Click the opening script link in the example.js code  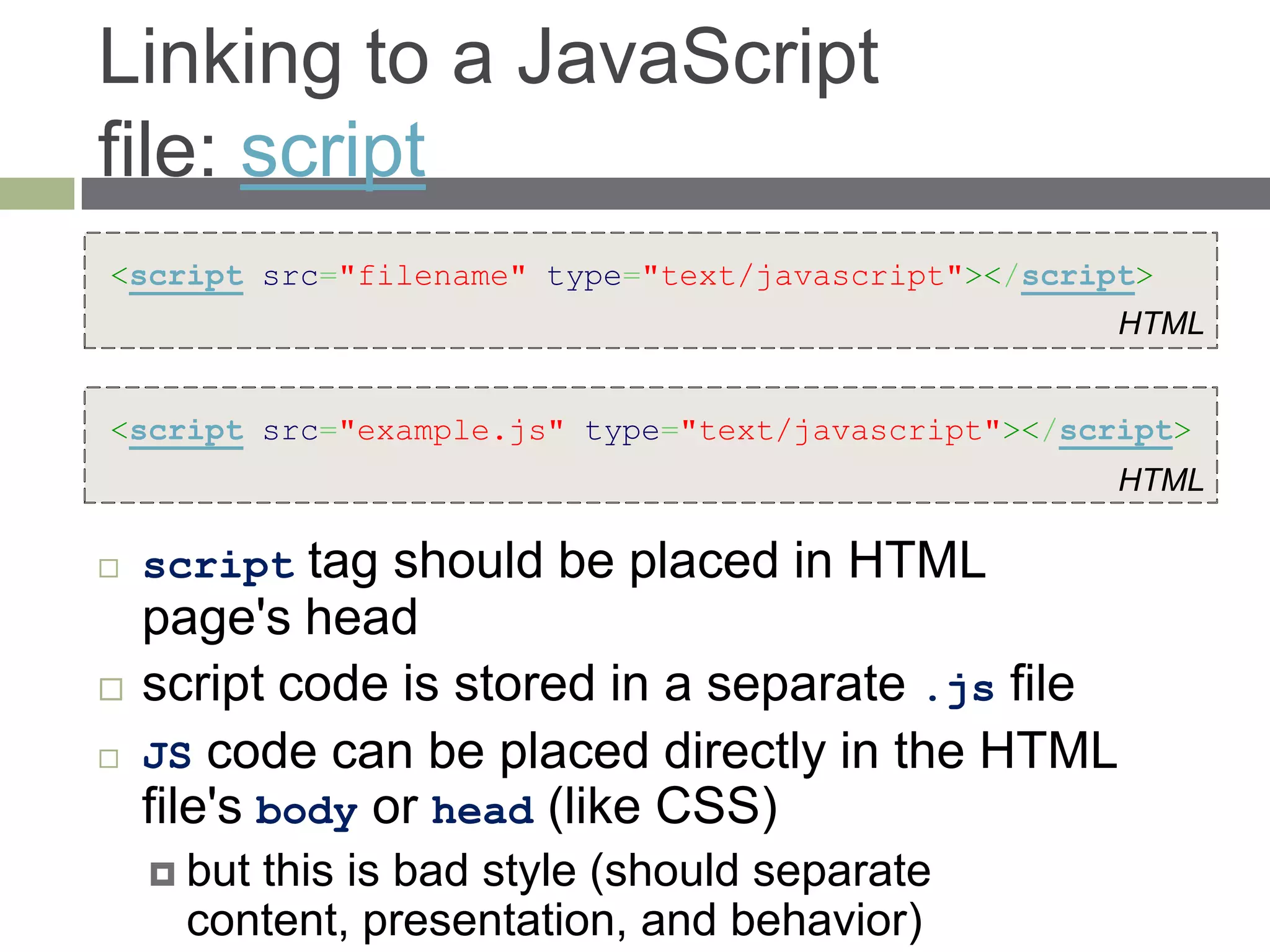point(186,432)
